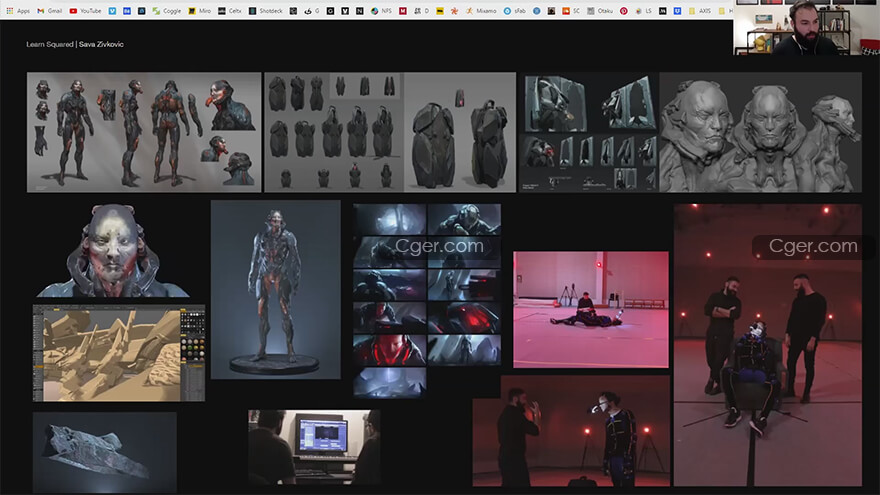The height and width of the screenshot is (495, 880).
Task: Open the LS bookmark
Action: (x=643, y=11)
